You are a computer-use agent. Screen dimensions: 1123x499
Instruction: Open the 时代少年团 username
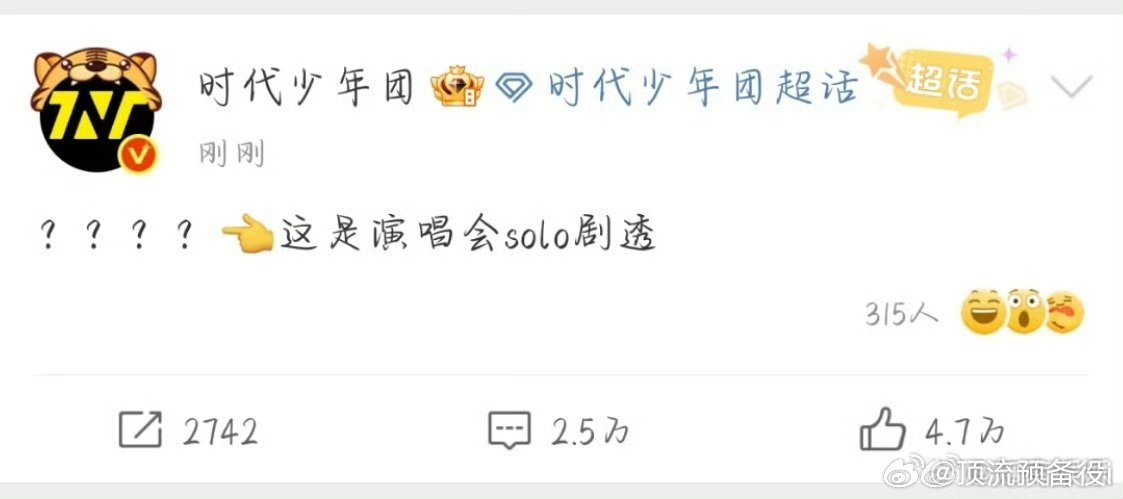pyautogui.click(x=307, y=89)
